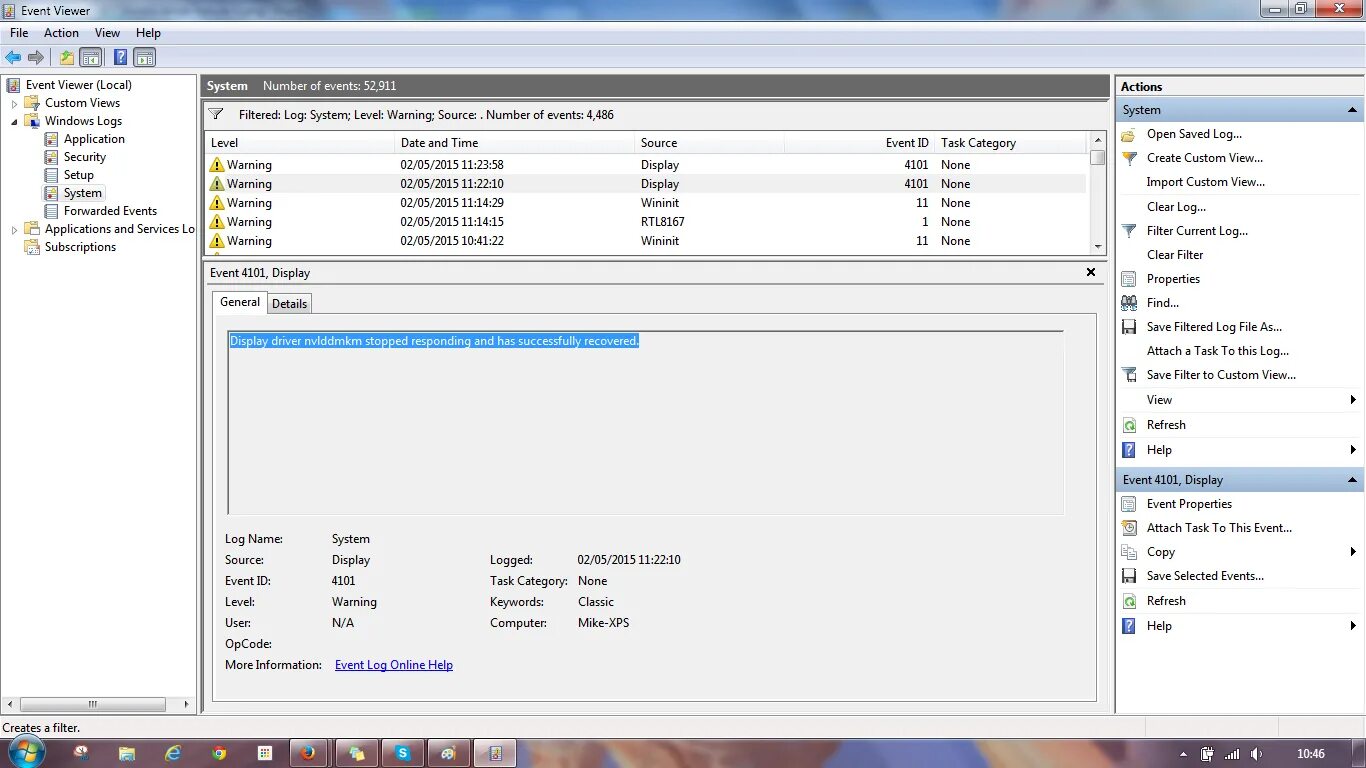Select the Application log

click(x=94, y=139)
